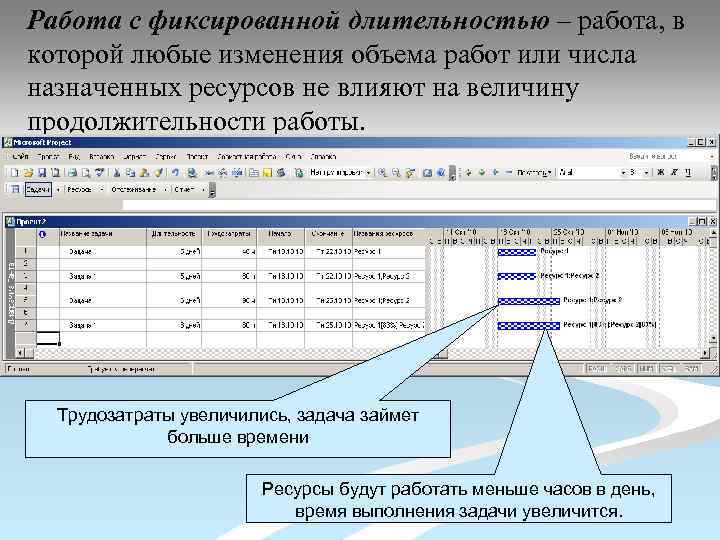Screen dimensions: 720x540
Task: Unlink the selected tasks
Action: click(223, 173)
